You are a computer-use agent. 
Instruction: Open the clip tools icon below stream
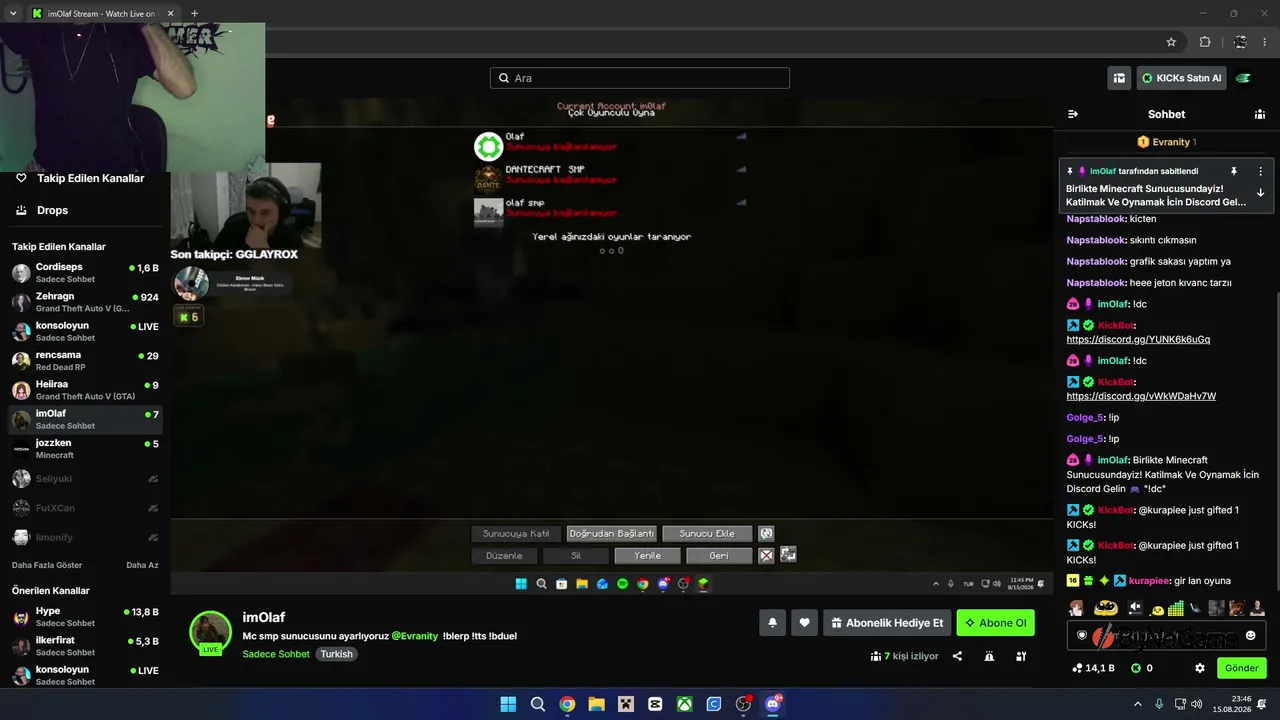coord(1021,656)
